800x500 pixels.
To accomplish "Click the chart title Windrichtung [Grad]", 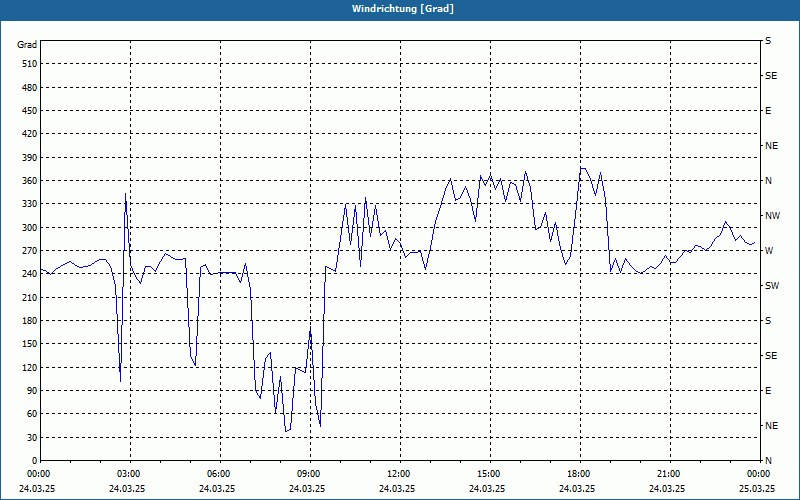I will pos(403,9).
